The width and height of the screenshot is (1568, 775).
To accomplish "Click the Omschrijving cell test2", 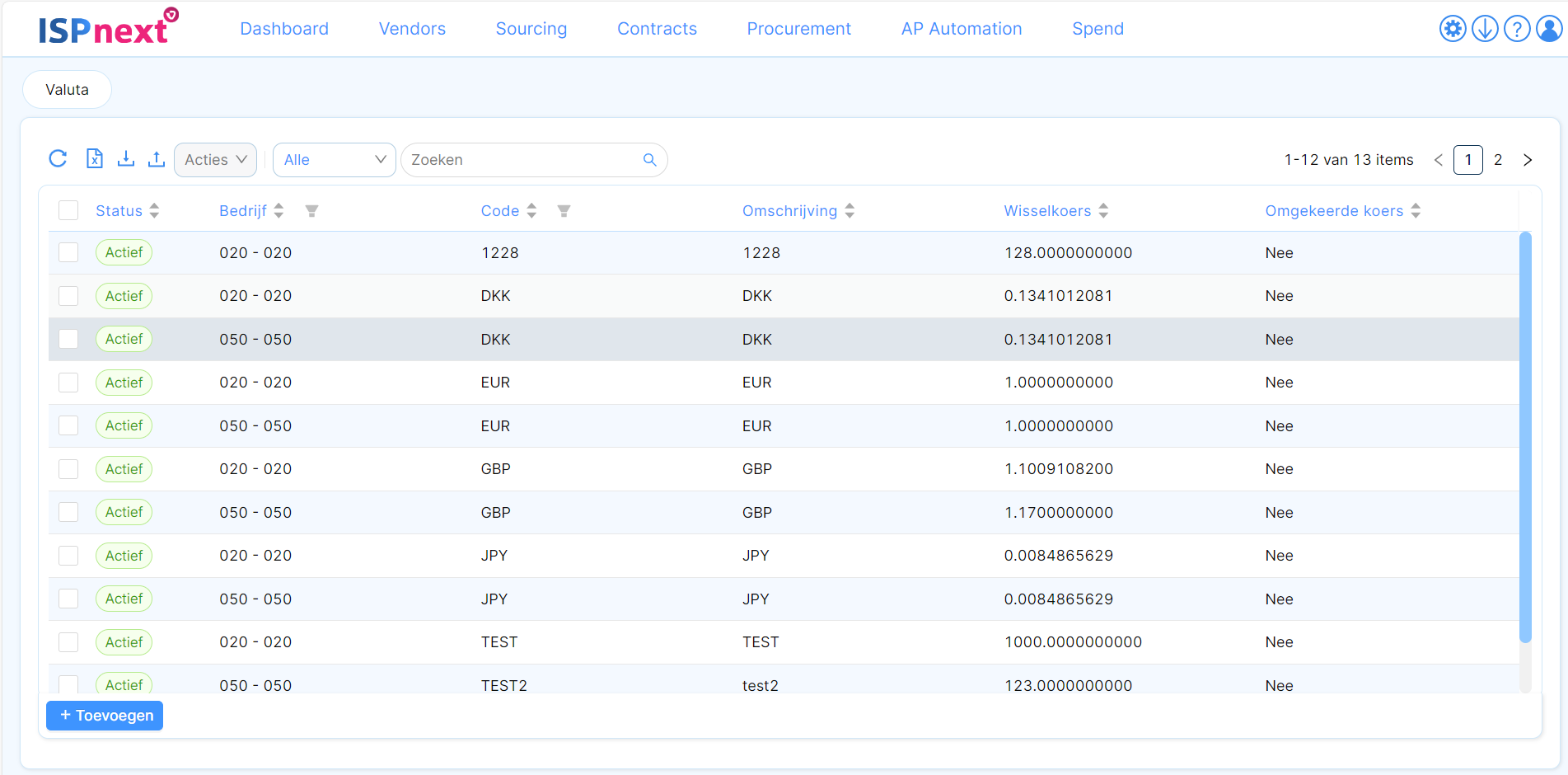I will coord(761,686).
